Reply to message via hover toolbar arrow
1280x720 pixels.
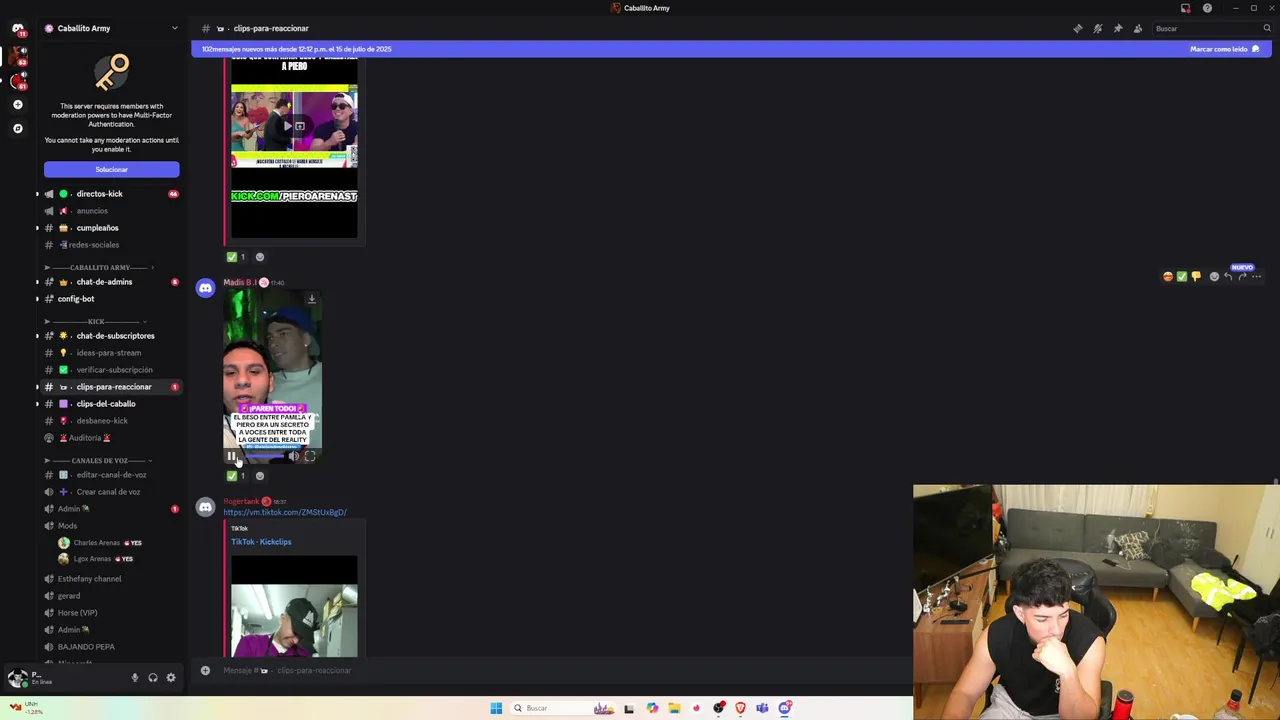[x=1228, y=277]
